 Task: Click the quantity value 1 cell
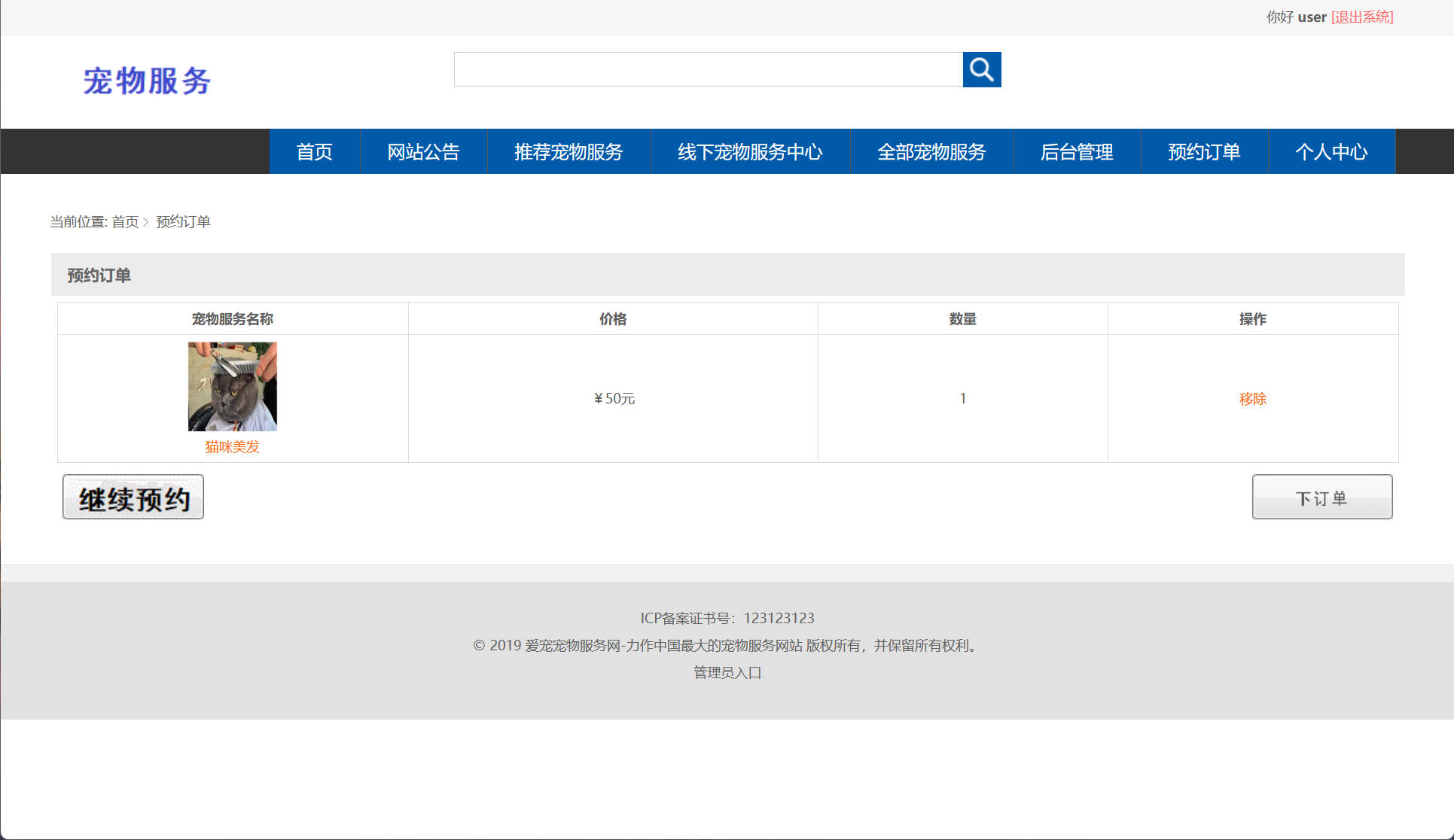tap(962, 398)
